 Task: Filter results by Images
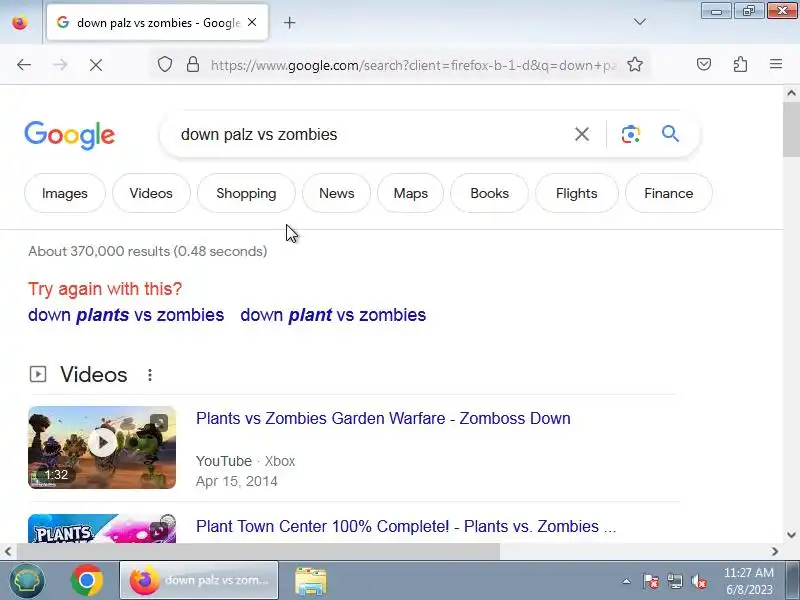[x=65, y=193]
